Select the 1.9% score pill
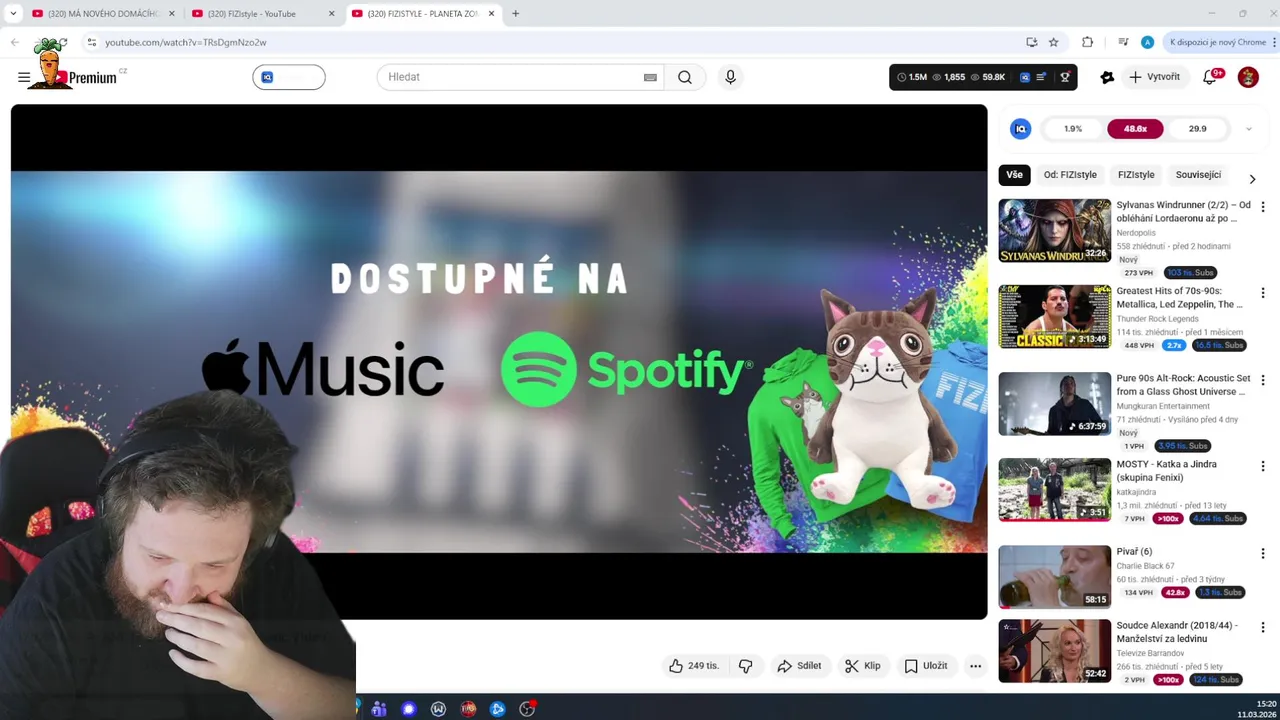This screenshot has width=1280, height=720. pos(1073,129)
